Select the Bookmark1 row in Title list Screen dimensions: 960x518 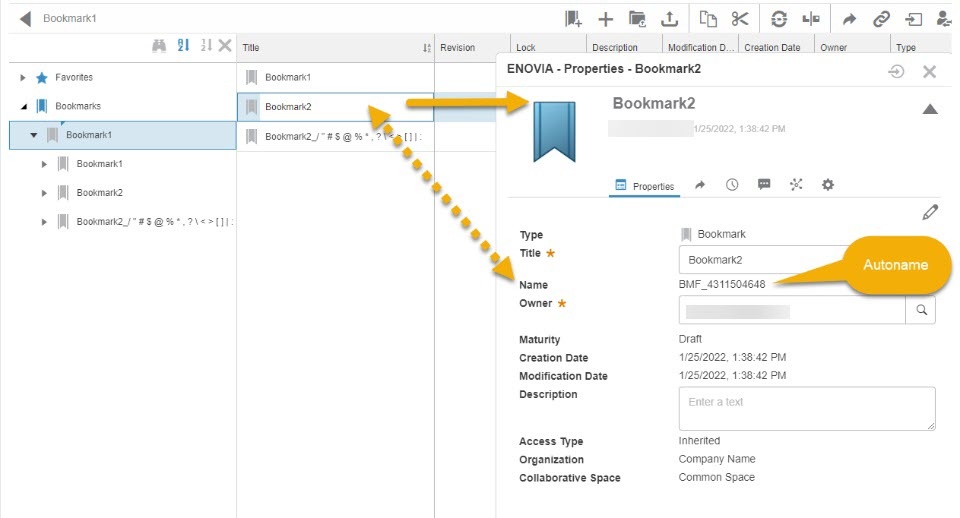[336, 77]
